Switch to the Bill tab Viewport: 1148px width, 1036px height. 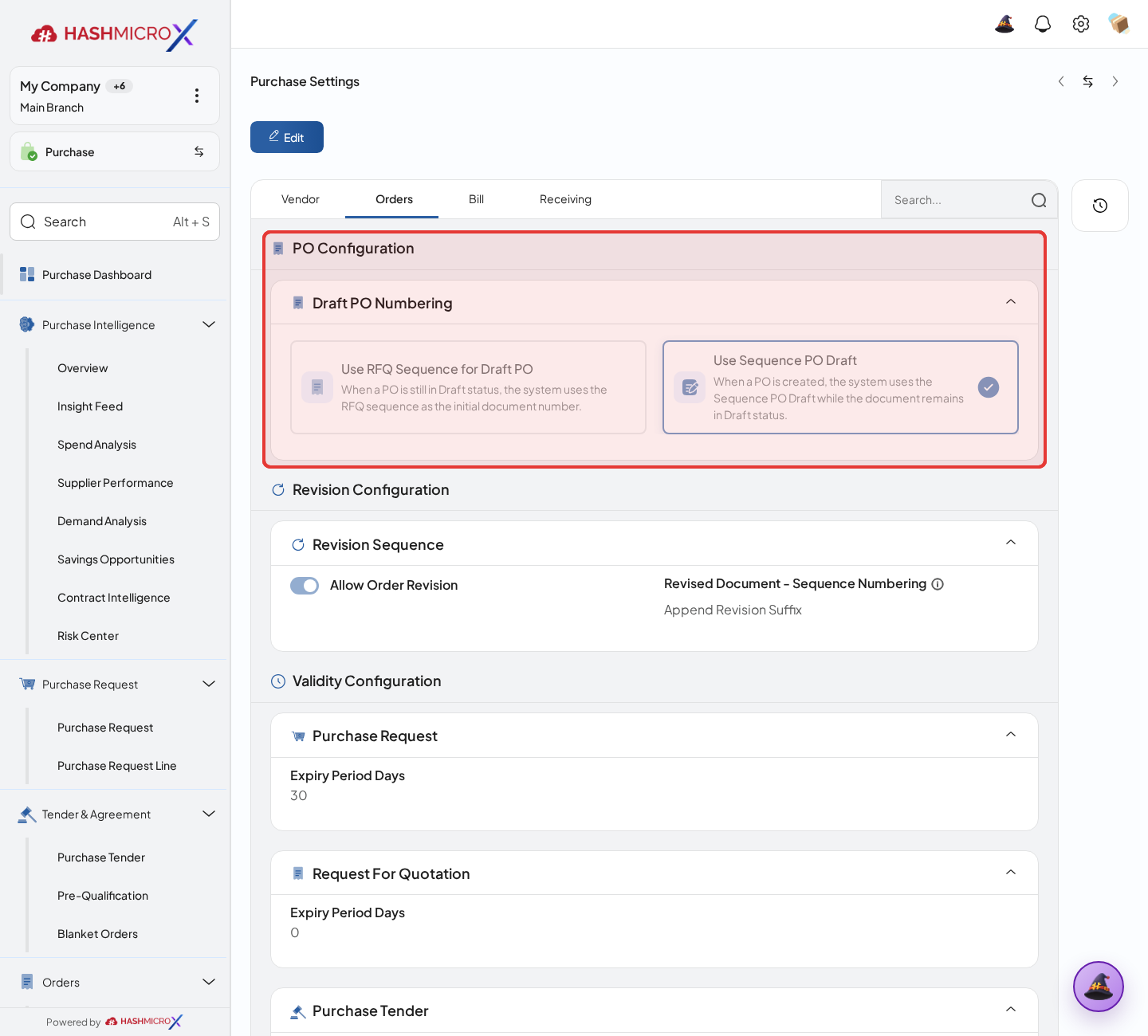(477, 199)
